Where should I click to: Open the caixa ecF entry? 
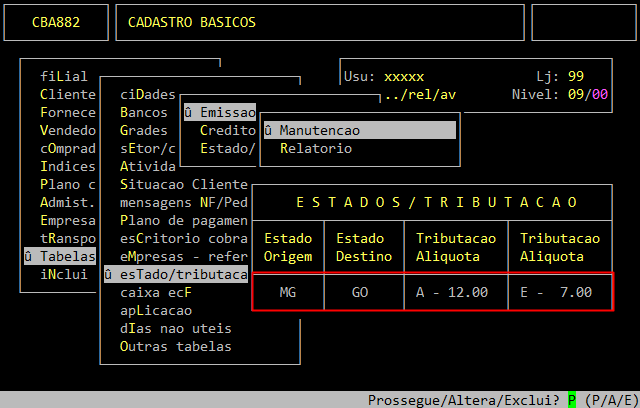[x=155, y=292]
